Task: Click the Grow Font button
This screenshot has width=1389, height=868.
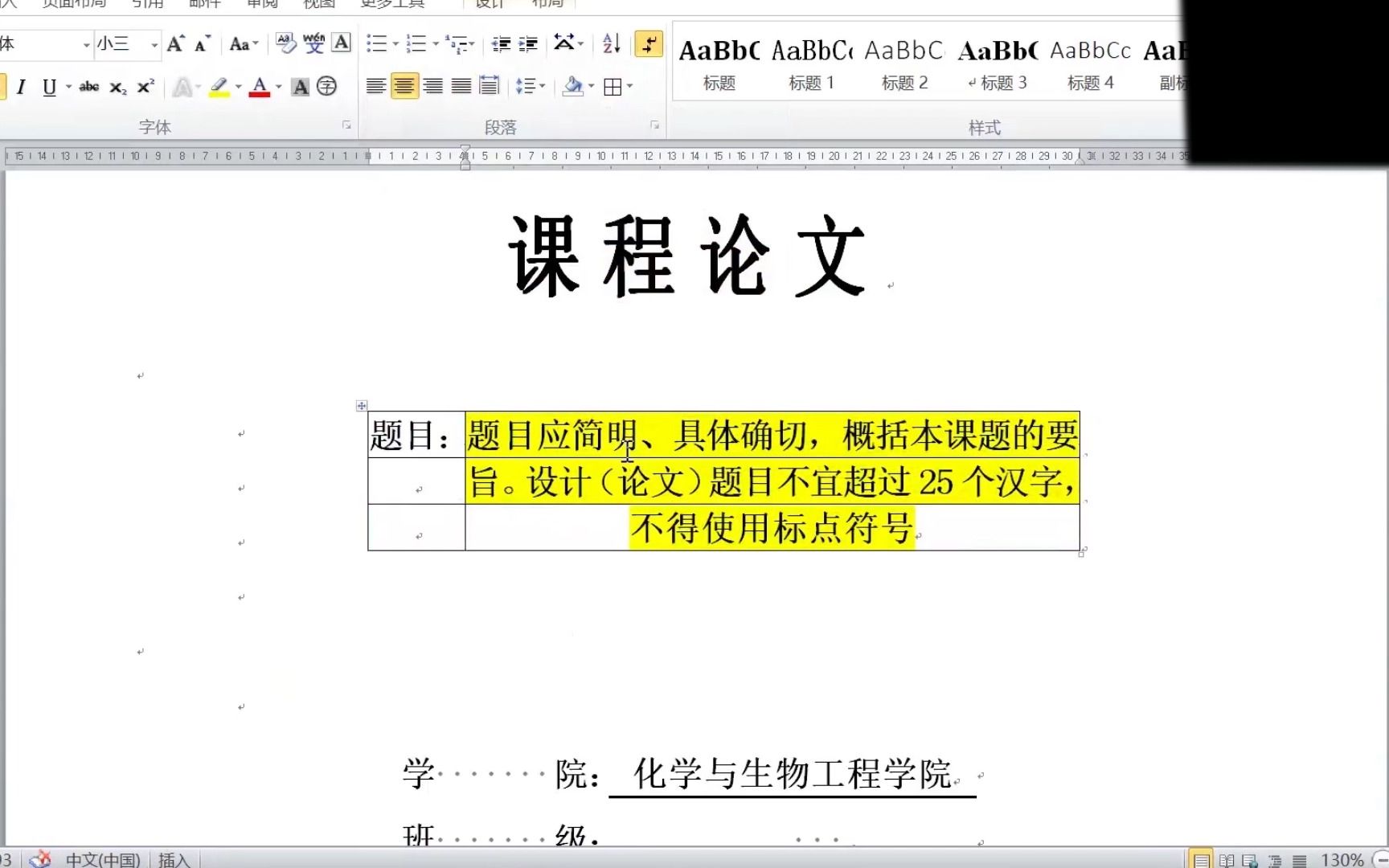Action: coord(175,43)
